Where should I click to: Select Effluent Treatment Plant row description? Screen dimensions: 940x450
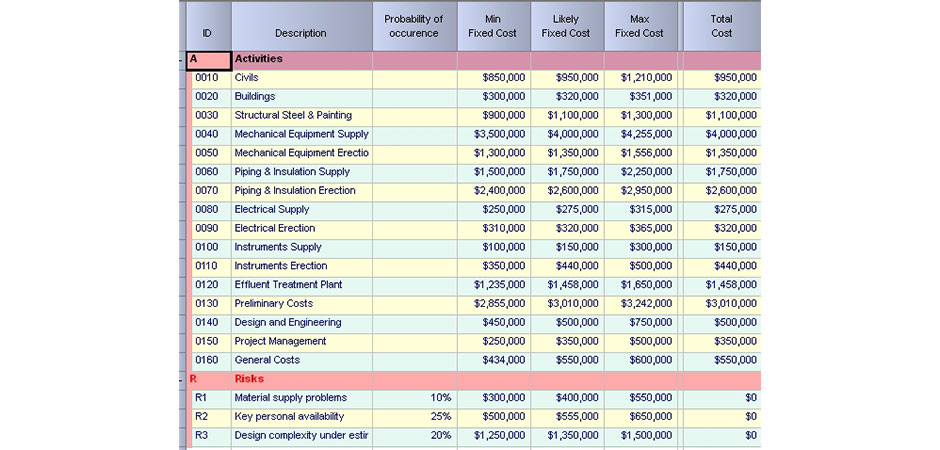[300, 285]
